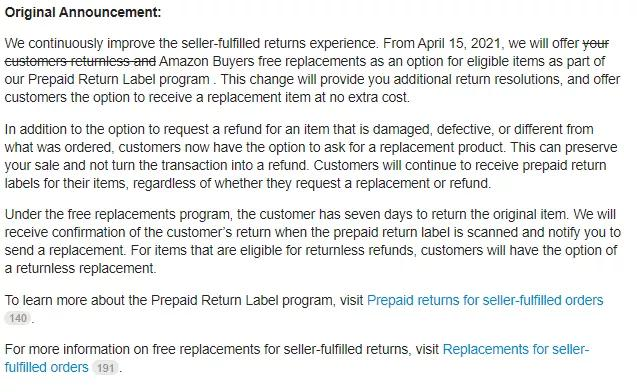Open Prepaid returns for seller-fulfilled orders link
Screen dimensions: 637x392
[x=485, y=300]
